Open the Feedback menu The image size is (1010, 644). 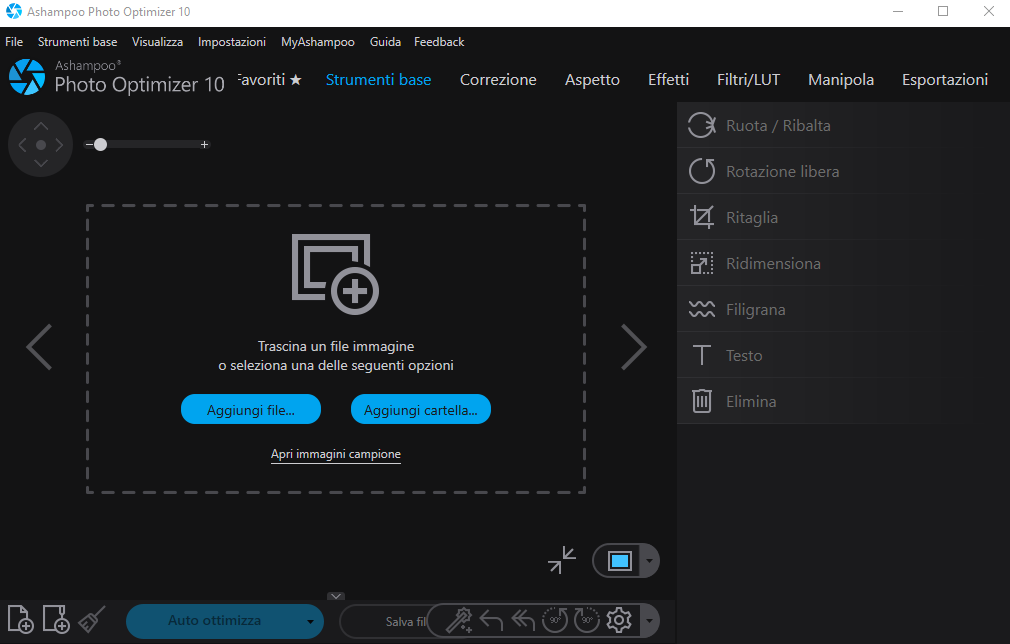tap(439, 42)
